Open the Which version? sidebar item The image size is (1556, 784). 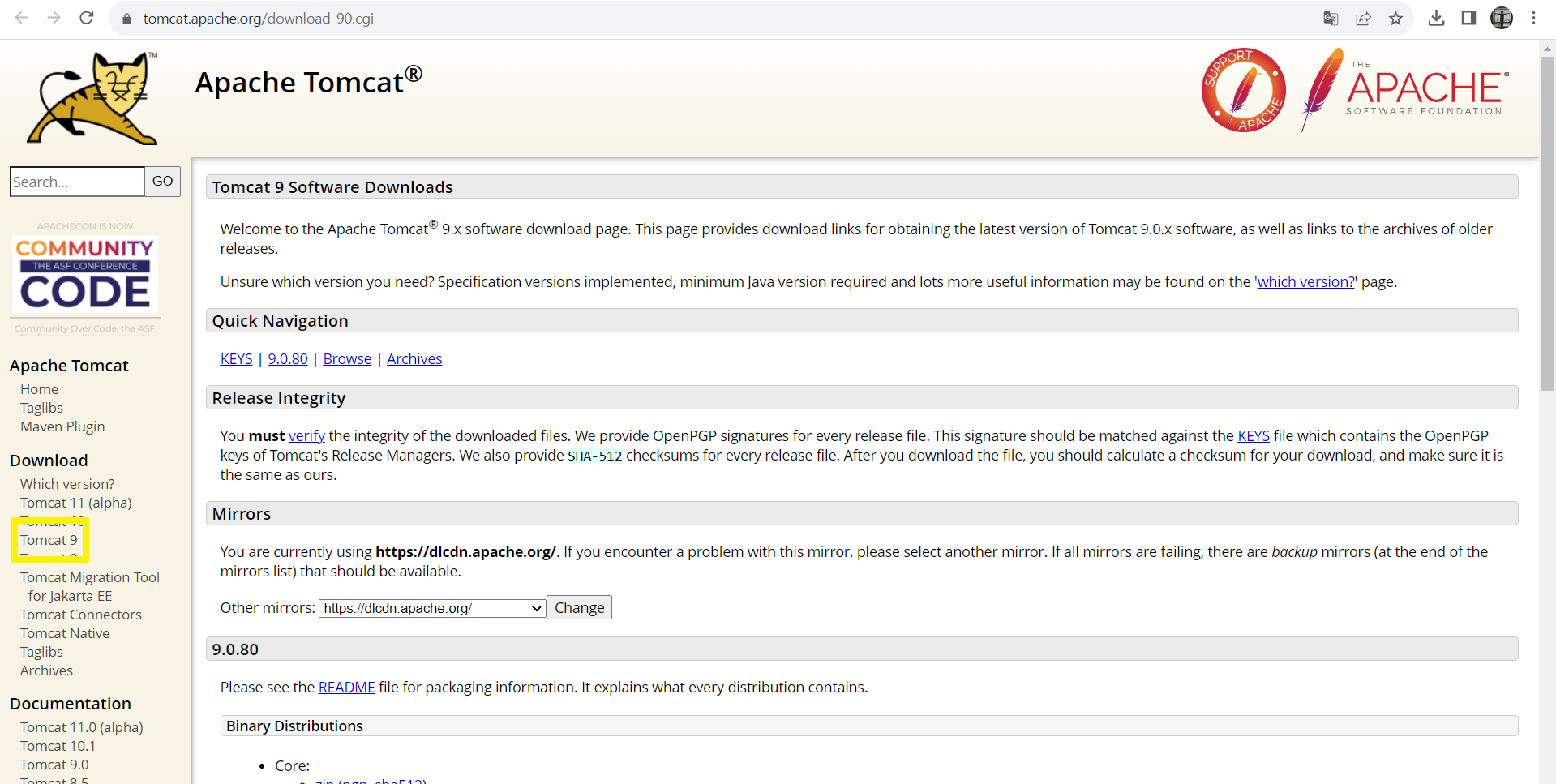[67, 484]
